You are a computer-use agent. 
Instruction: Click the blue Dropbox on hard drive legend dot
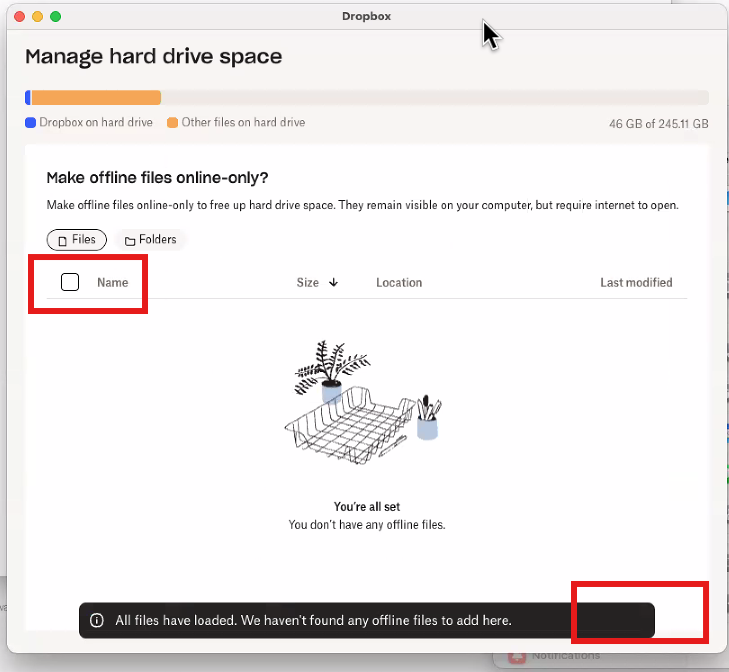30,123
